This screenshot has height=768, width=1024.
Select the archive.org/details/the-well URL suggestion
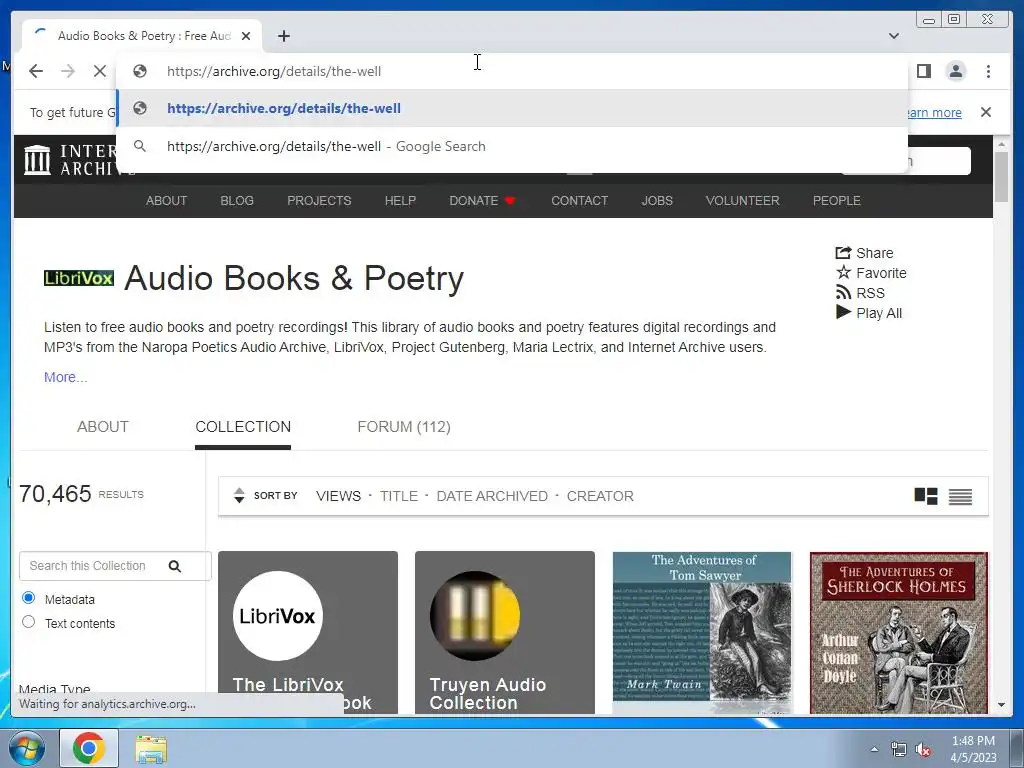click(x=512, y=108)
